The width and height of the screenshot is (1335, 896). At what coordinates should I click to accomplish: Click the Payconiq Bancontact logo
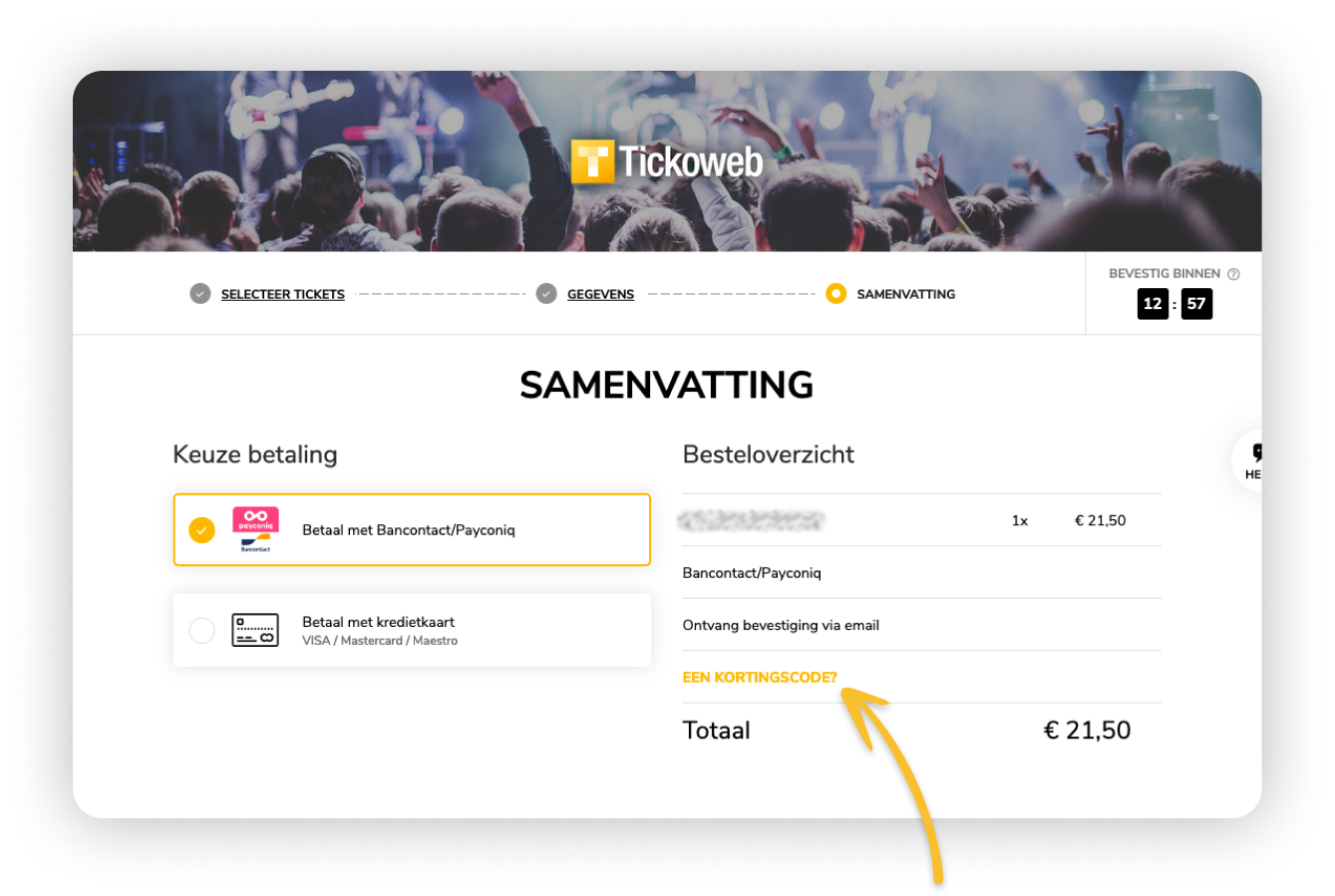point(255,529)
